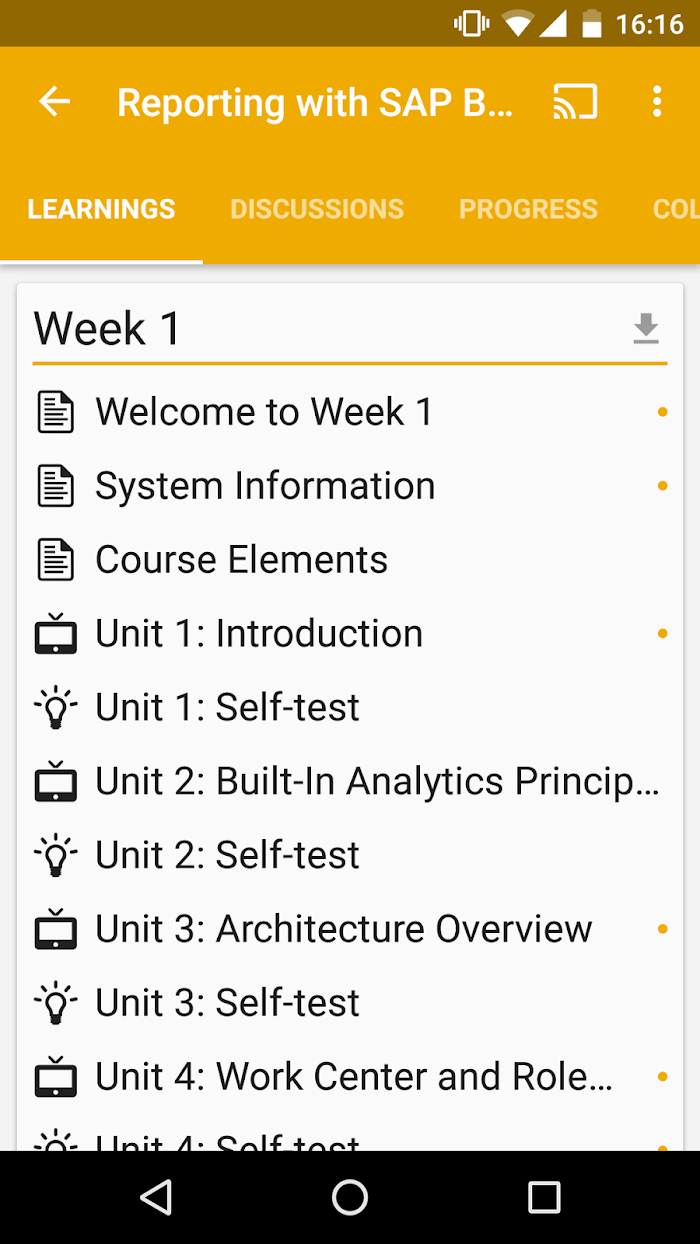Tap lightbulb icon beside Unit 3: Self-test
The image size is (700, 1244).
56,1003
